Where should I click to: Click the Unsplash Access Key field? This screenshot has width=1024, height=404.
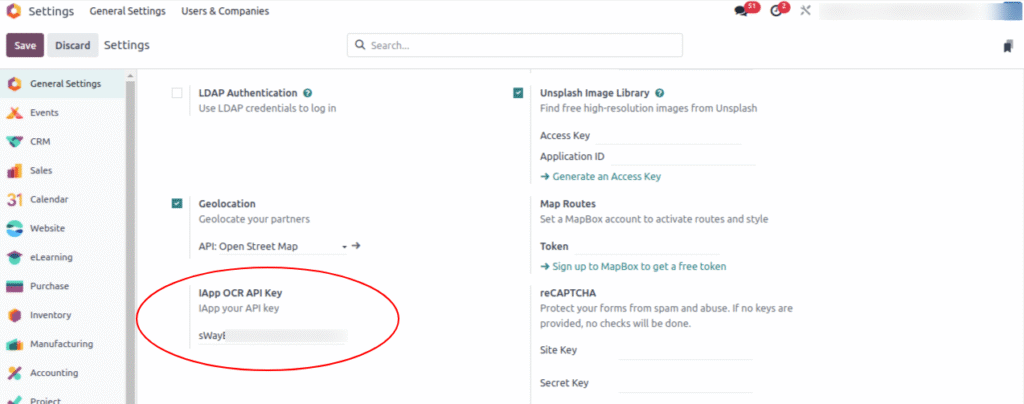coord(668,136)
